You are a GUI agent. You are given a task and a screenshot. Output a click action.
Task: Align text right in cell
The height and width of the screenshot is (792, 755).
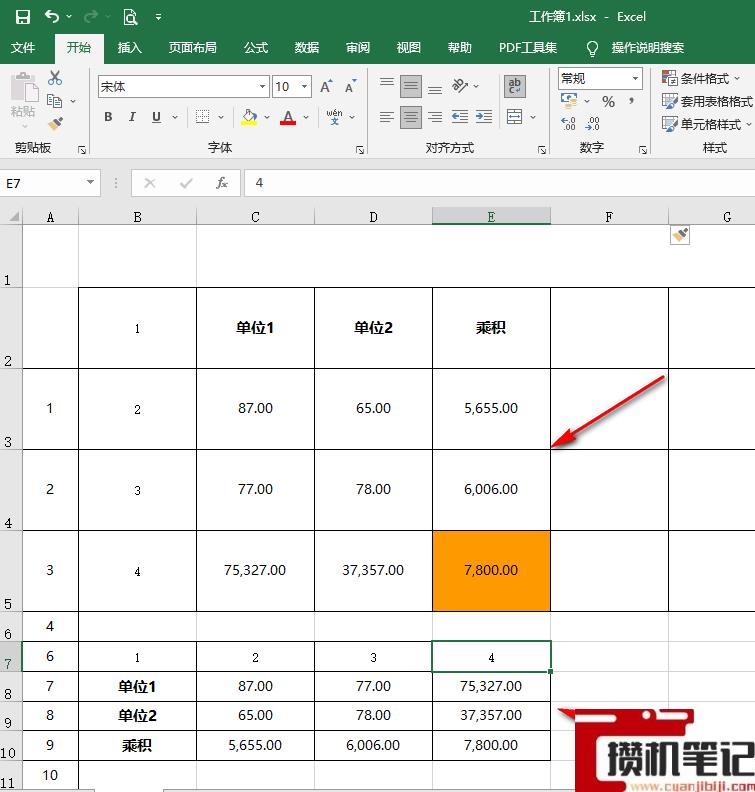tap(435, 117)
